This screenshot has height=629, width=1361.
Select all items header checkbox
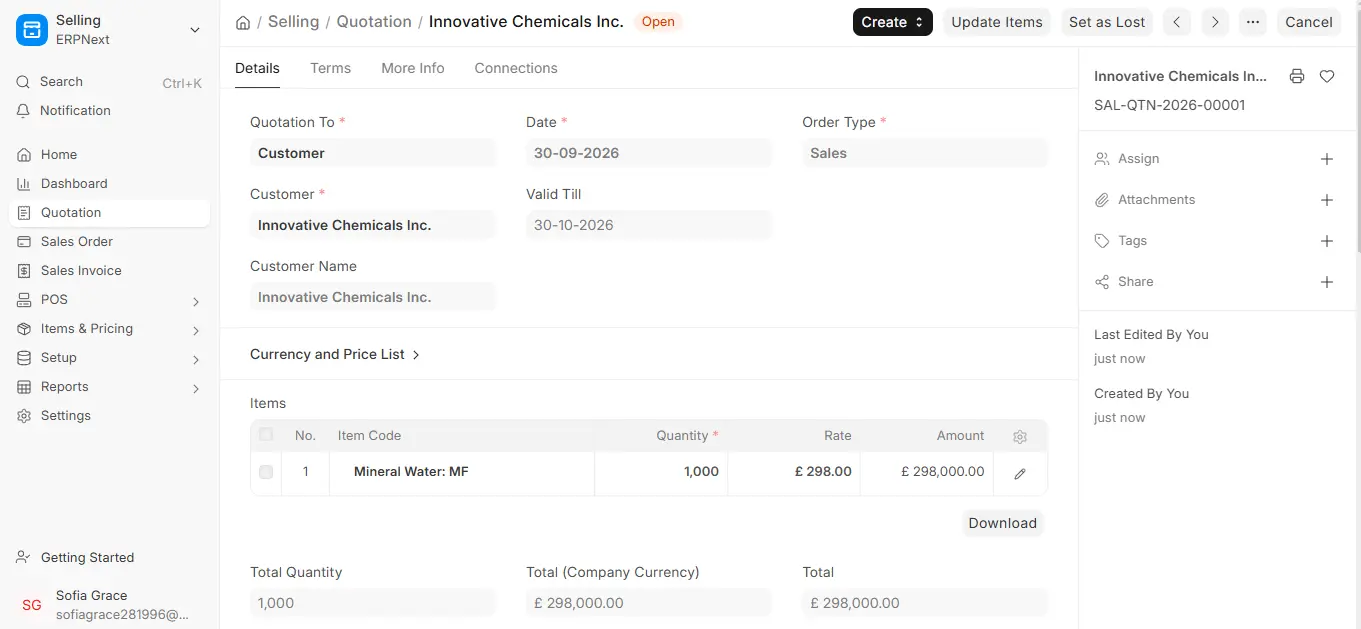point(266,435)
